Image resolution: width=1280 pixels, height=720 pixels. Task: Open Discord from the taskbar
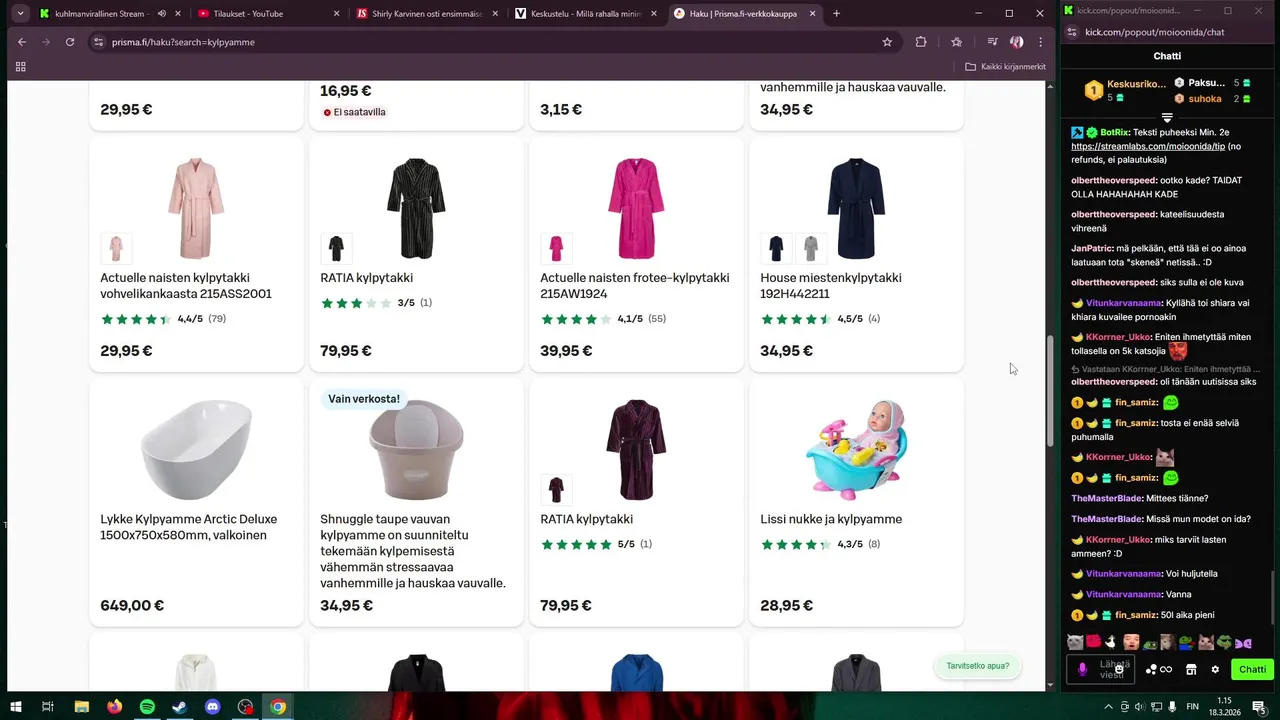pos(212,707)
